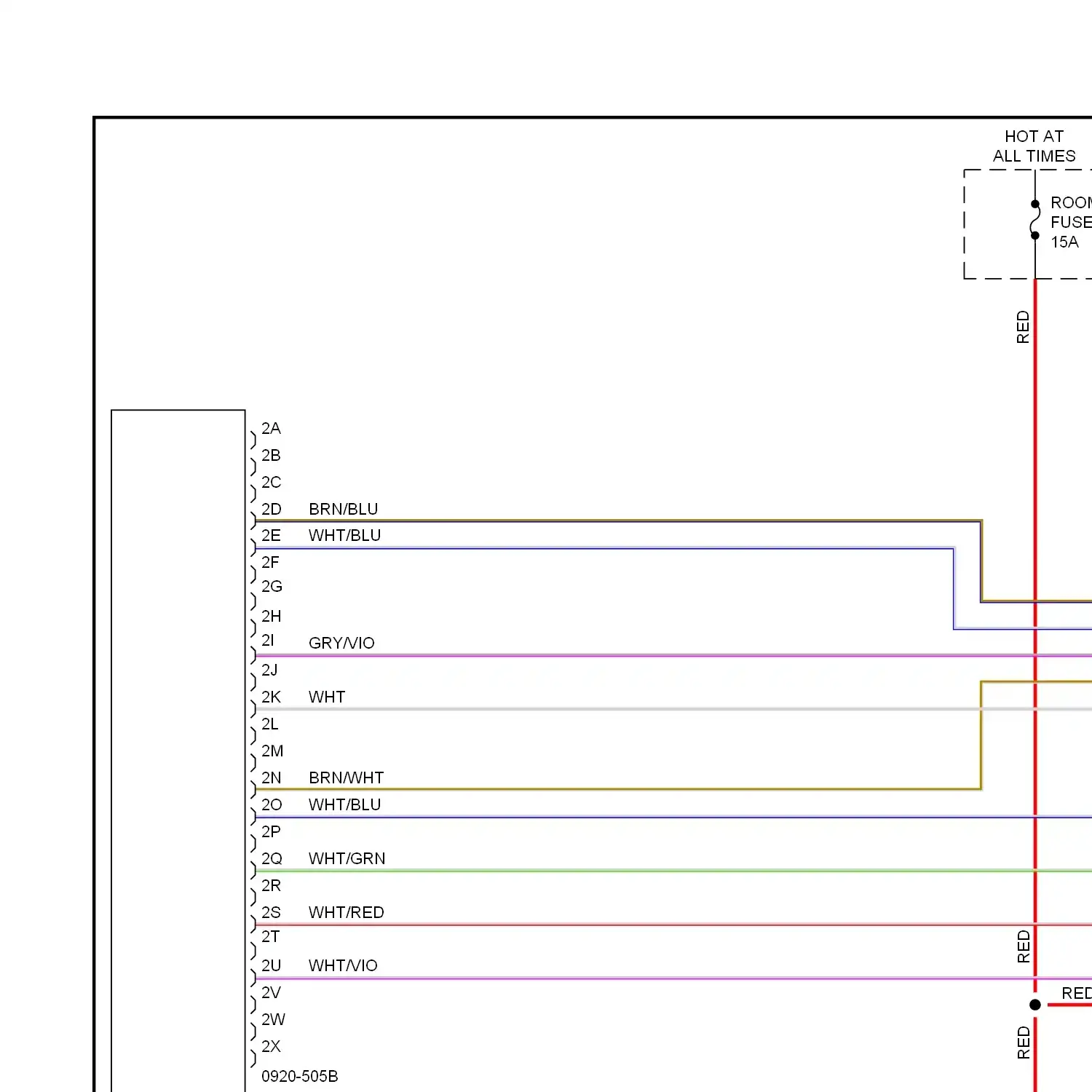Click pin label 2F
1092x1092 pixels.
pyautogui.click(x=270, y=562)
